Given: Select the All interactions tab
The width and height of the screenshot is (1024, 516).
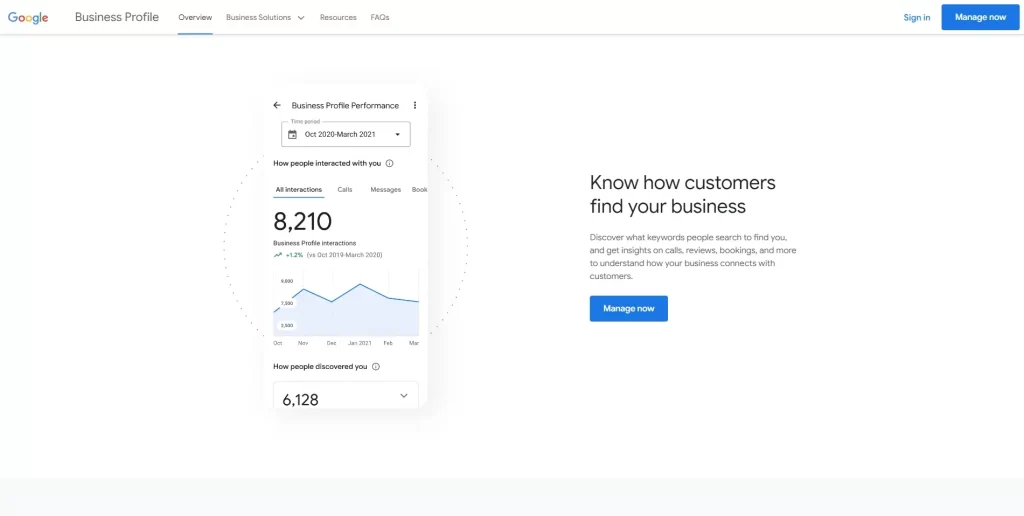Looking at the screenshot, I should pyautogui.click(x=298, y=189).
